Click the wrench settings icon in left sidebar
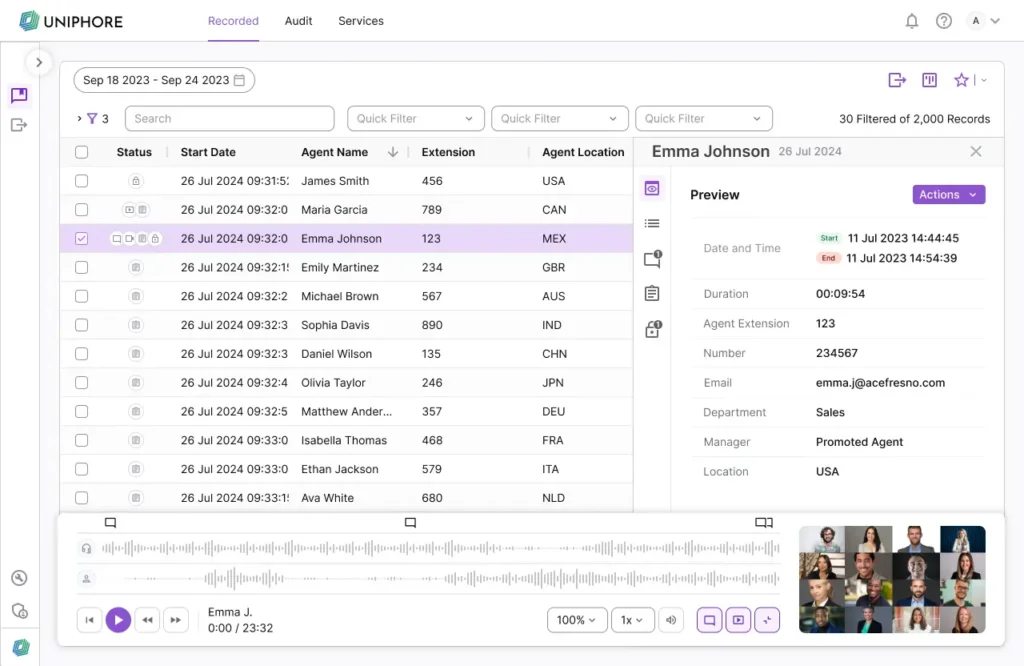The image size is (1024, 666). coord(19,578)
